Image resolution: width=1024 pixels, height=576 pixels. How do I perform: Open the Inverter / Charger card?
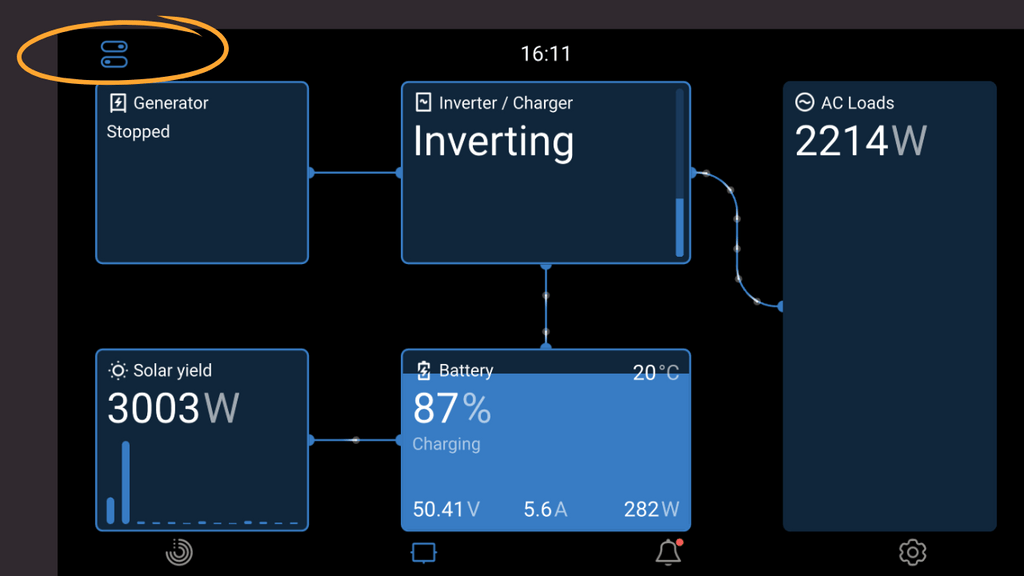coord(546,172)
